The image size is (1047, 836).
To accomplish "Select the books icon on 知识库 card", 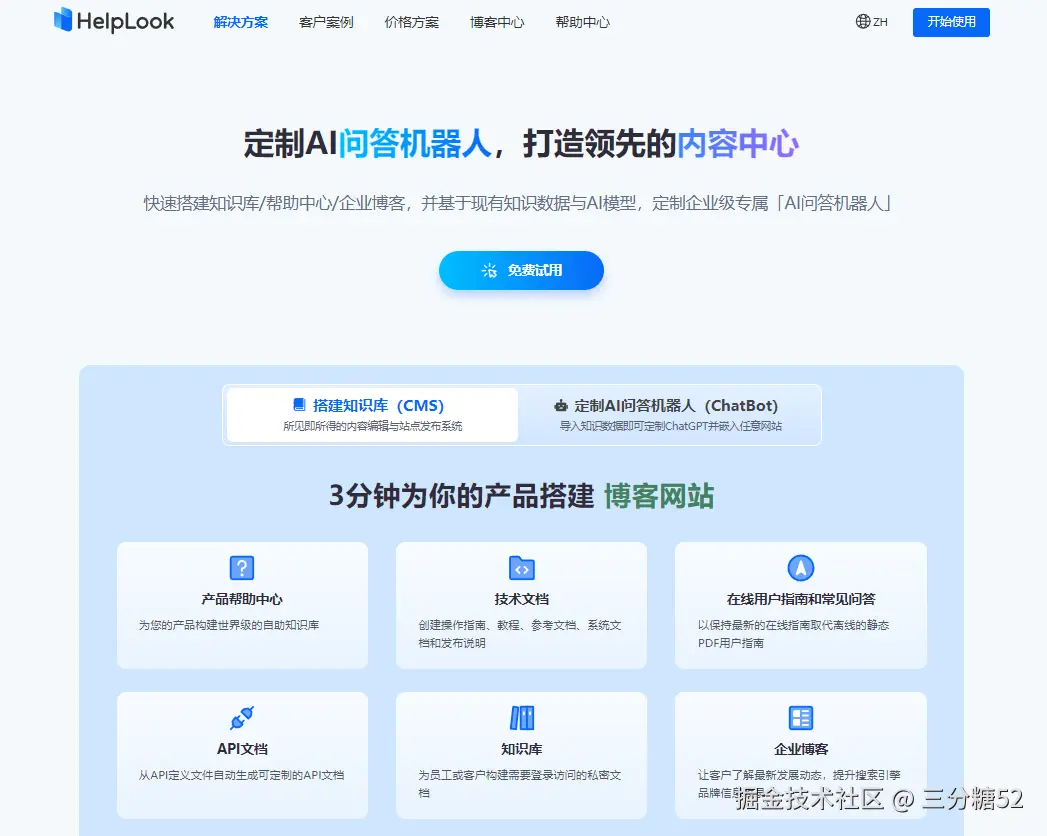I will [x=521, y=718].
